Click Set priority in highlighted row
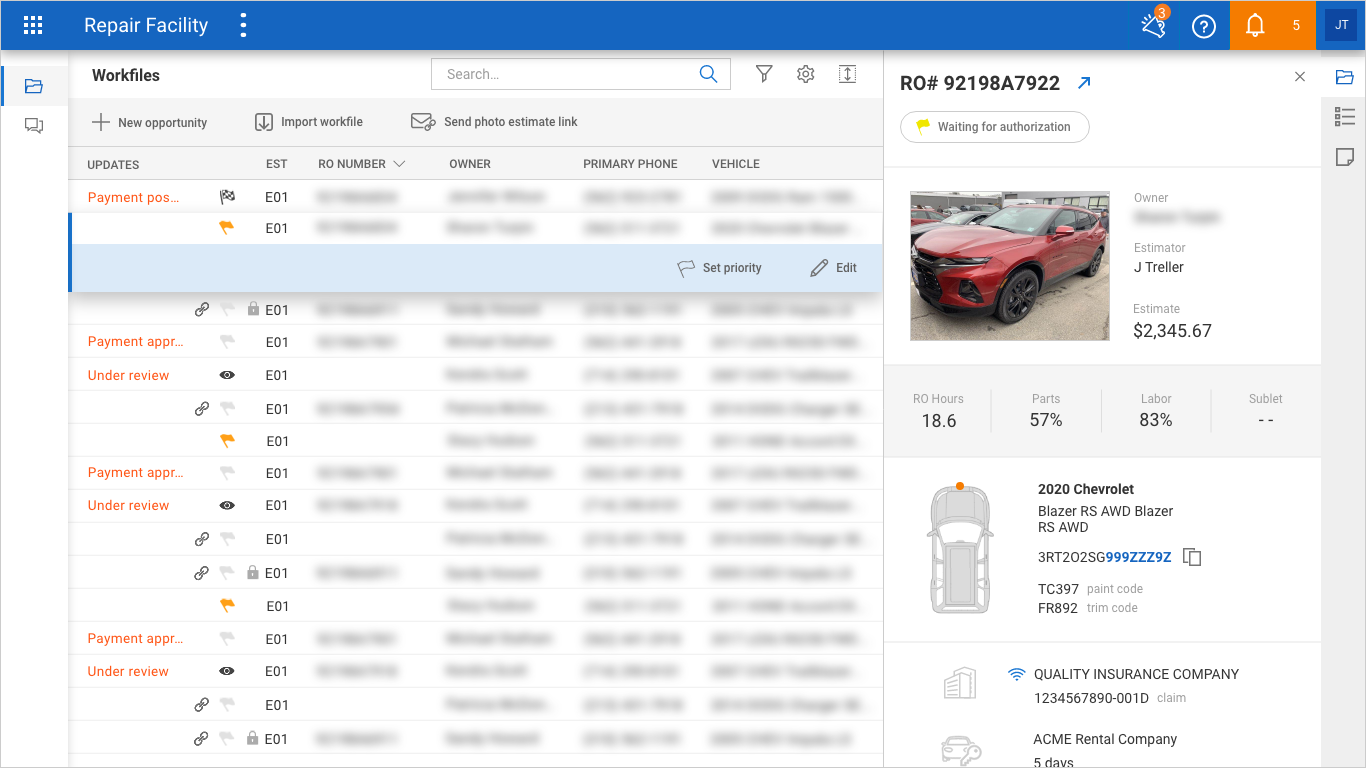Image resolution: width=1366 pixels, height=768 pixels. 720,268
